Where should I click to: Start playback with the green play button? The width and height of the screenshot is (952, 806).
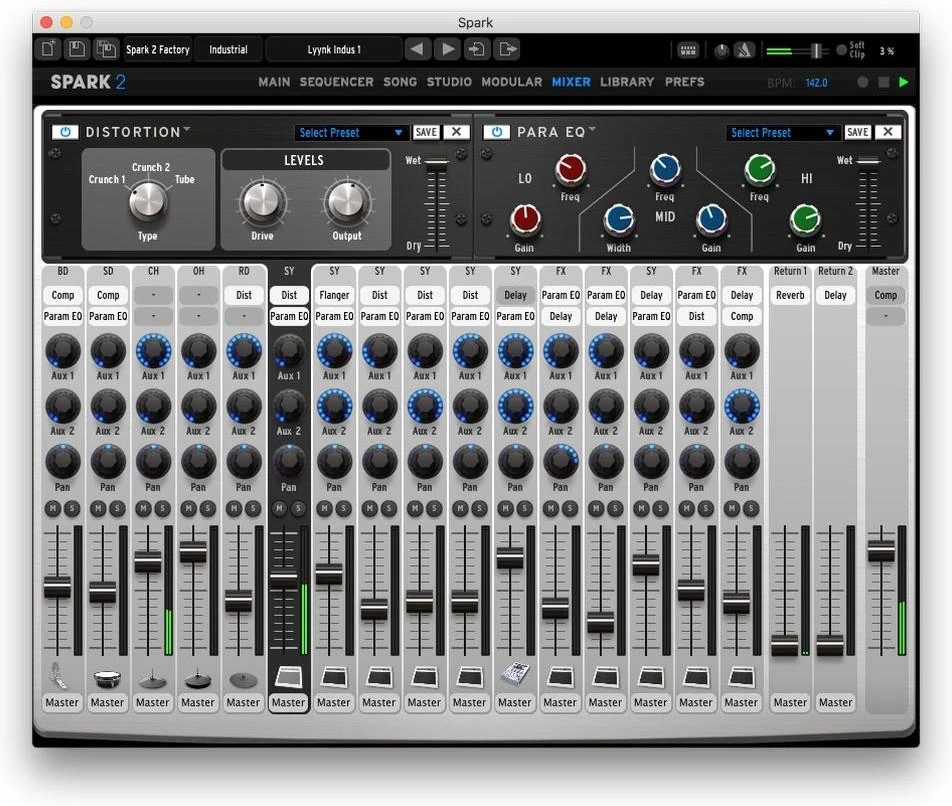coord(903,82)
